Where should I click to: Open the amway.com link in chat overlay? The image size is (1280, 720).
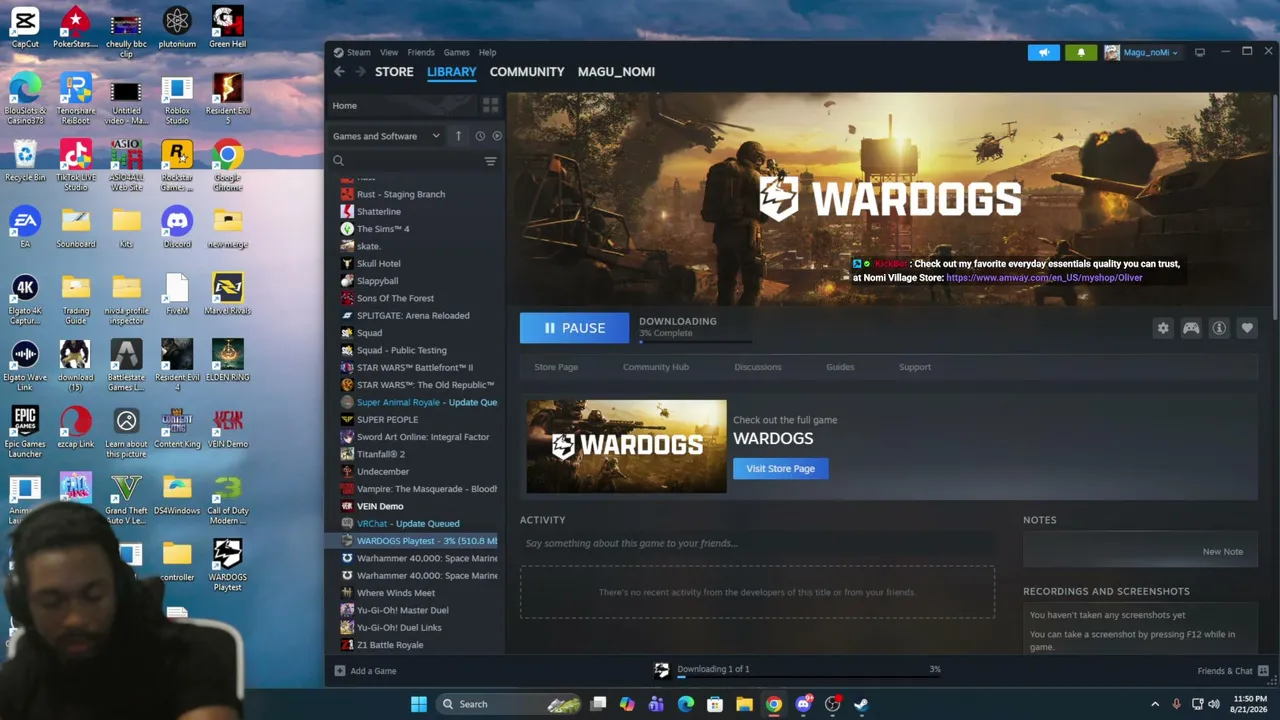1044,278
